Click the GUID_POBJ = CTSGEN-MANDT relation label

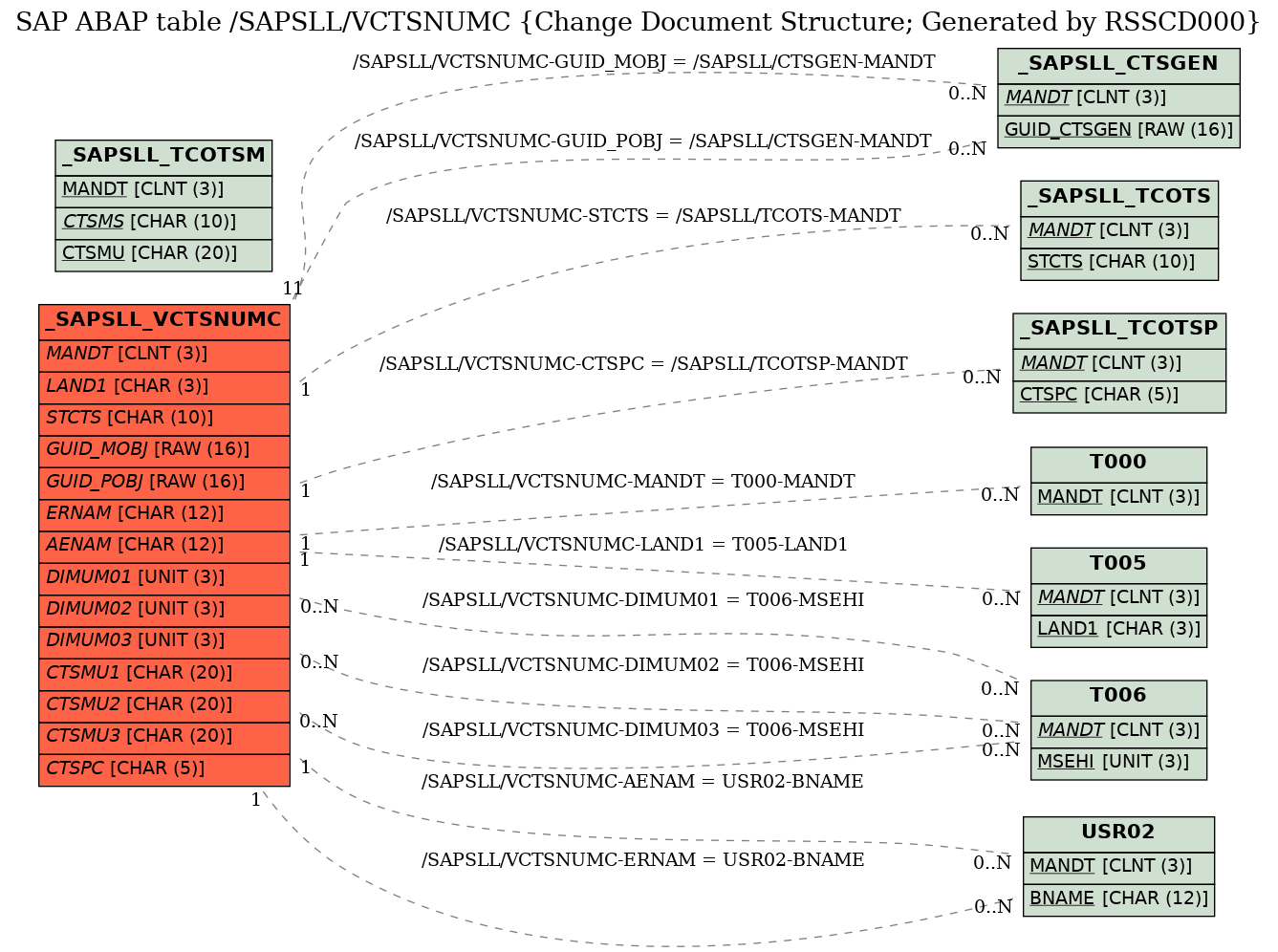(643, 141)
